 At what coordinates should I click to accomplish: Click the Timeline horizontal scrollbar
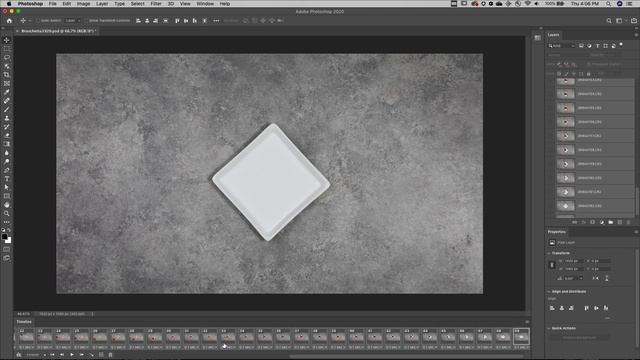coord(406,356)
